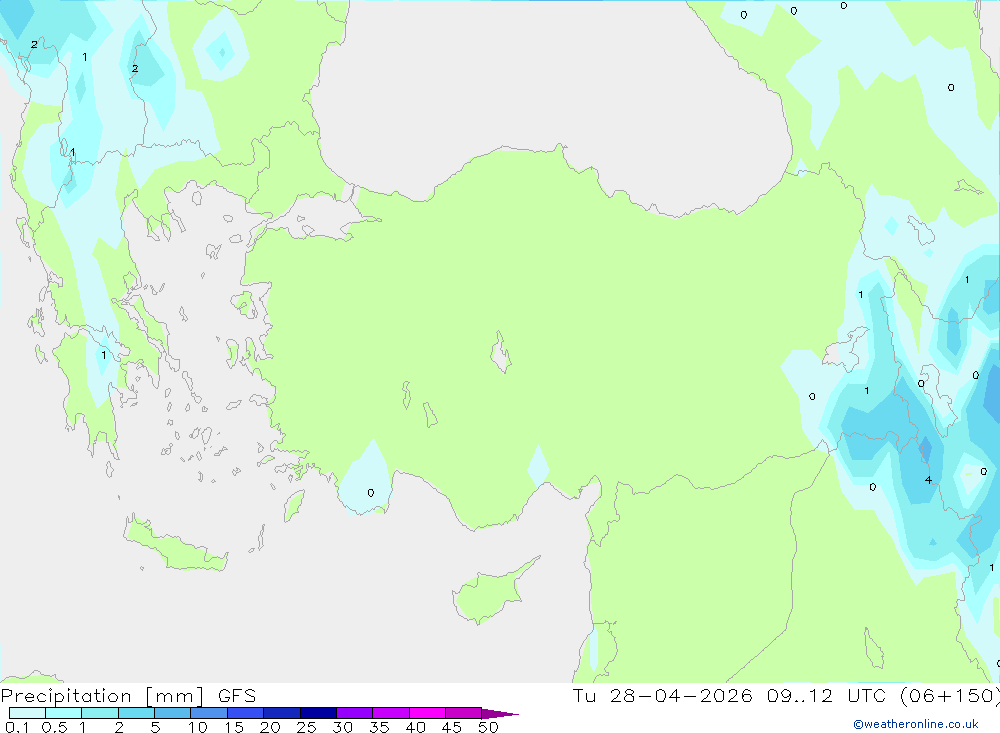The image size is (1000, 733).
Task: Pick the 45–50 mm legend swatch
Action: pos(464,713)
